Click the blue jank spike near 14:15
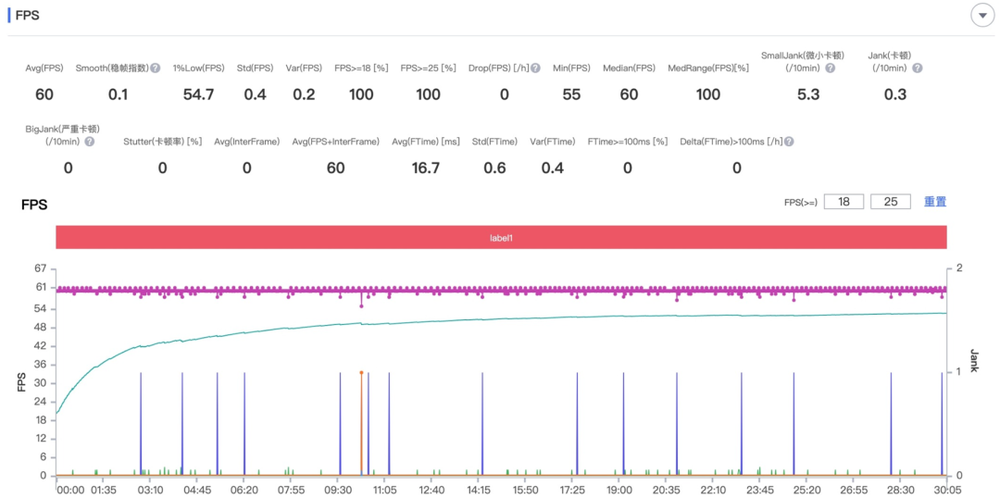The image size is (1000, 498). pyautogui.click(x=482, y=420)
